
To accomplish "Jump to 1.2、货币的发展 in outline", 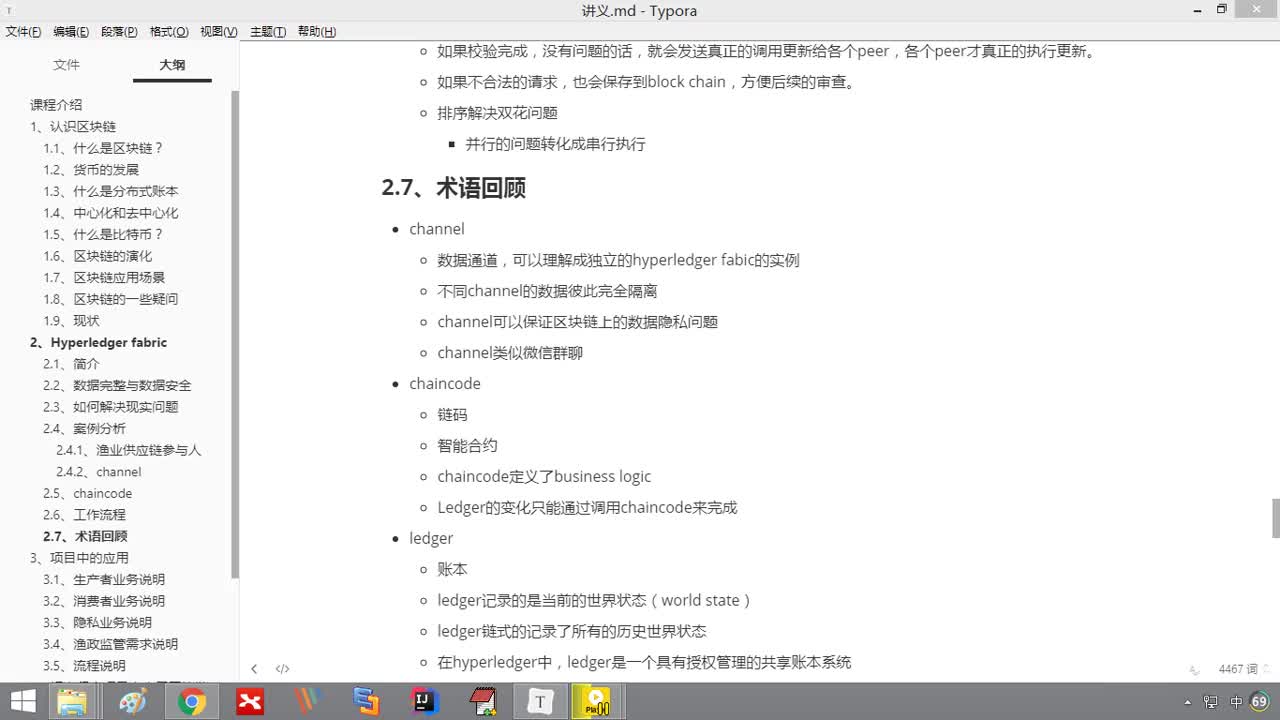I will point(91,170).
